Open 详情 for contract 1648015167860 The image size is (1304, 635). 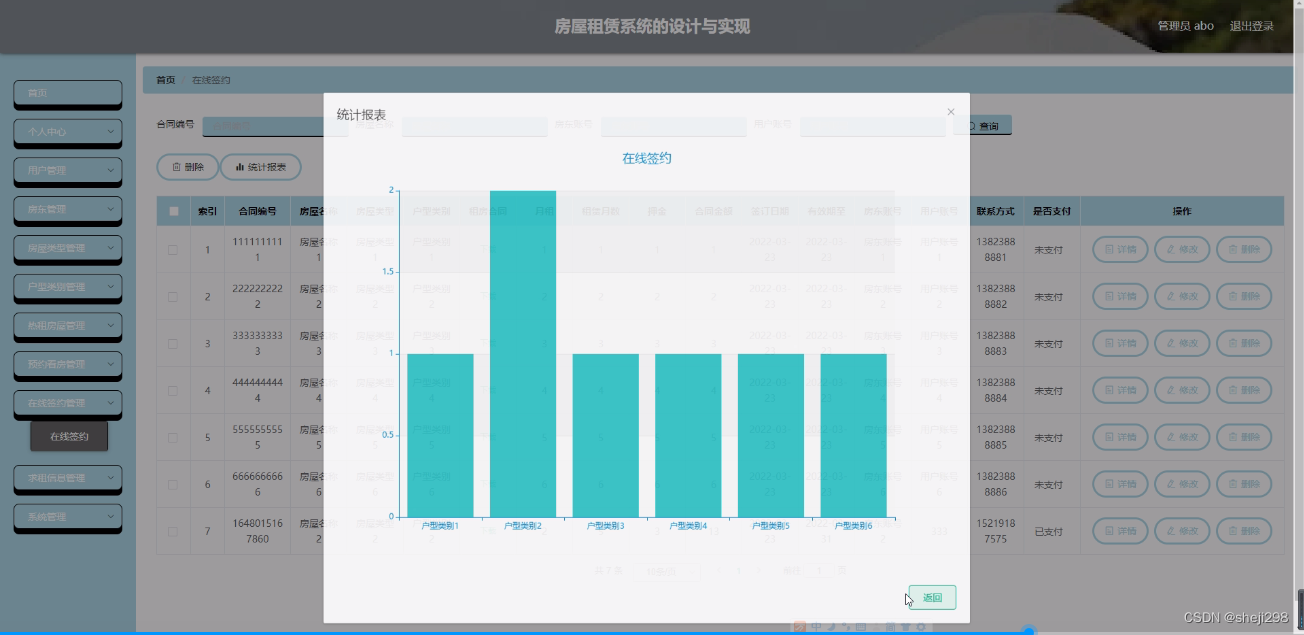(1118, 531)
